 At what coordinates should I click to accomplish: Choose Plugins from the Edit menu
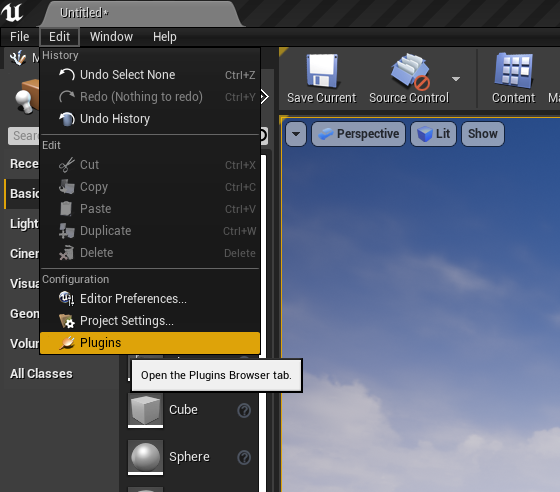pyautogui.click(x=150, y=343)
